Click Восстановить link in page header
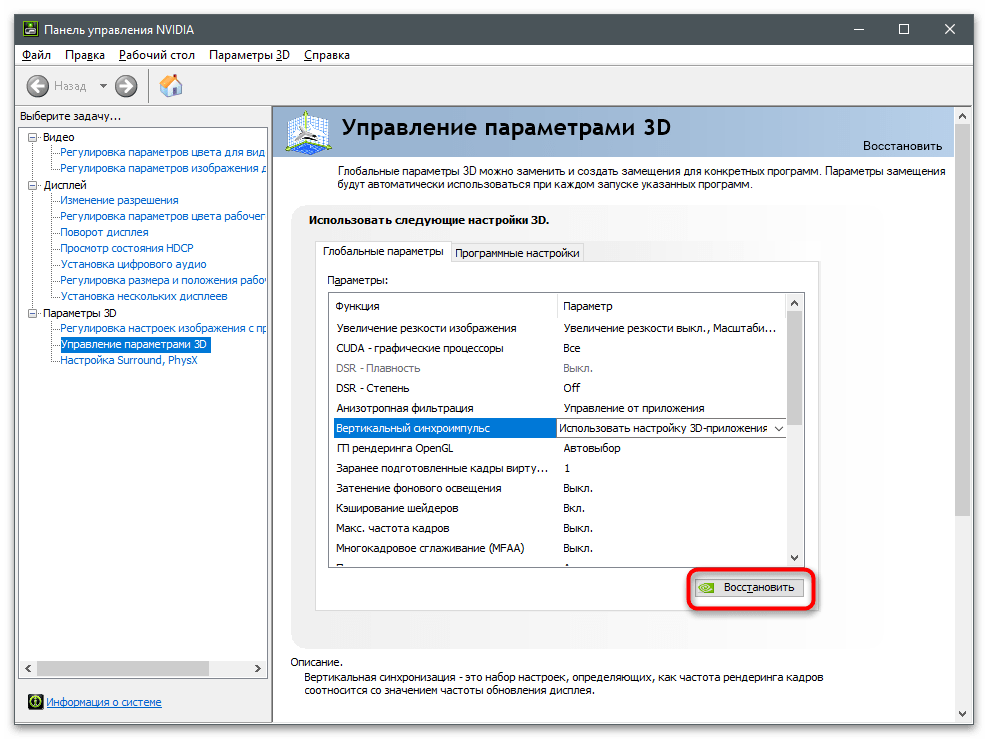The height and width of the screenshot is (739, 988). (x=902, y=146)
